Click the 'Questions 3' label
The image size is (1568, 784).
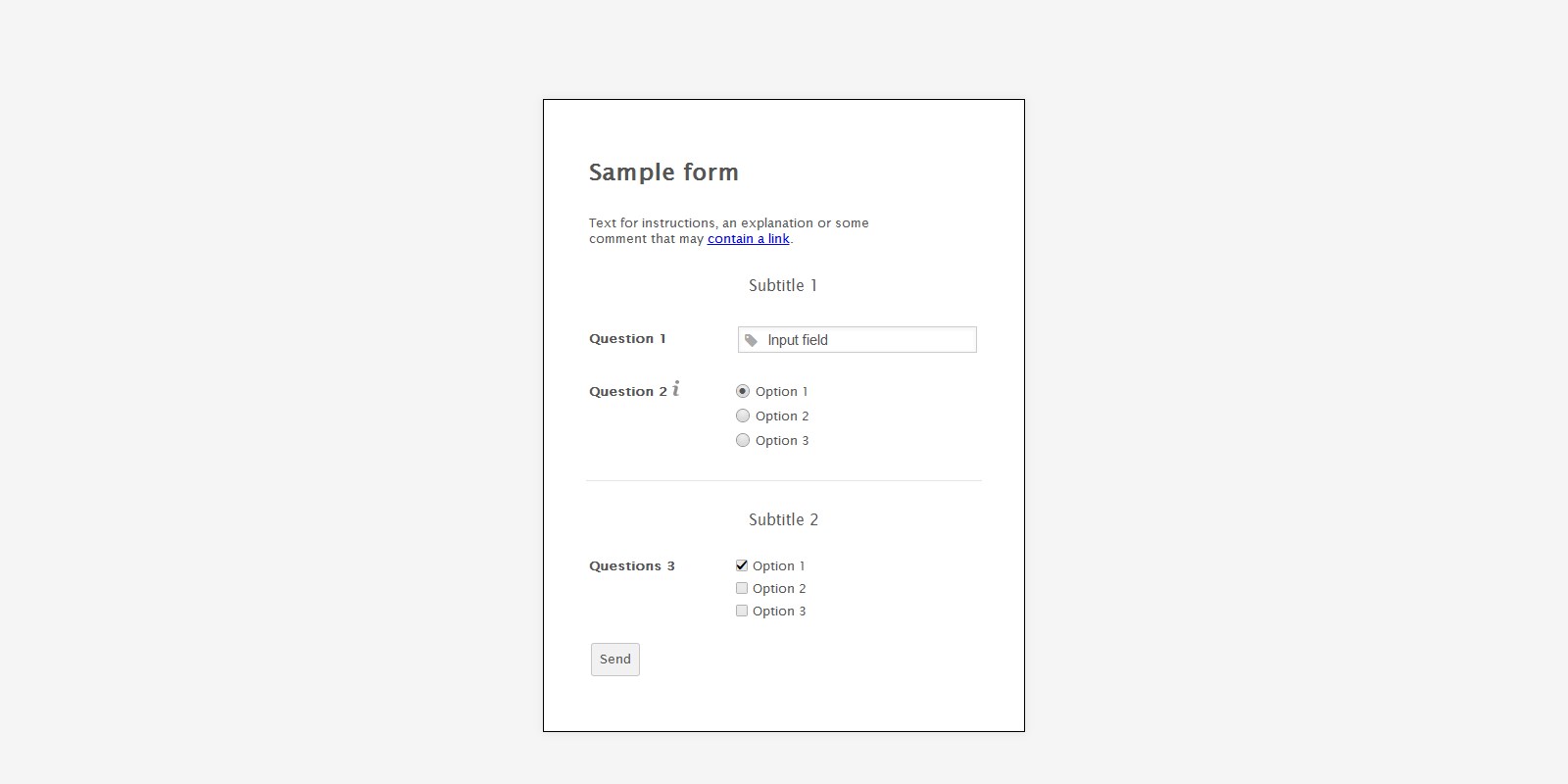point(632,566)
